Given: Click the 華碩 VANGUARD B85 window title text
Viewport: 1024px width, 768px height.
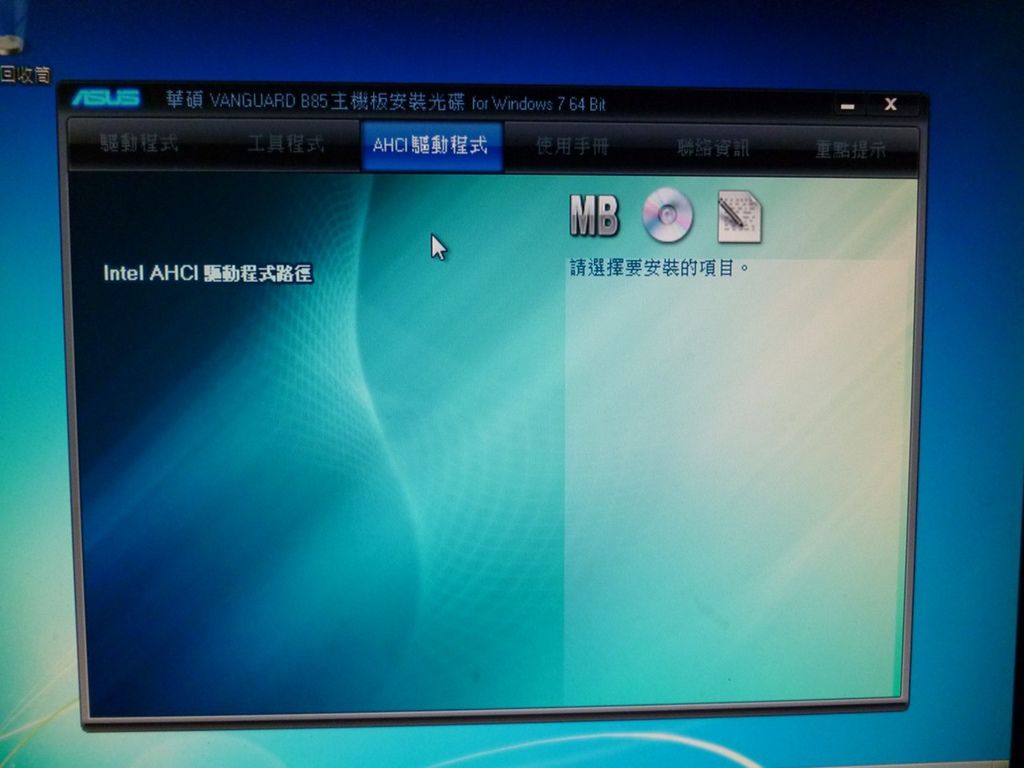Looking at the screenshot, I should (385, 102).
